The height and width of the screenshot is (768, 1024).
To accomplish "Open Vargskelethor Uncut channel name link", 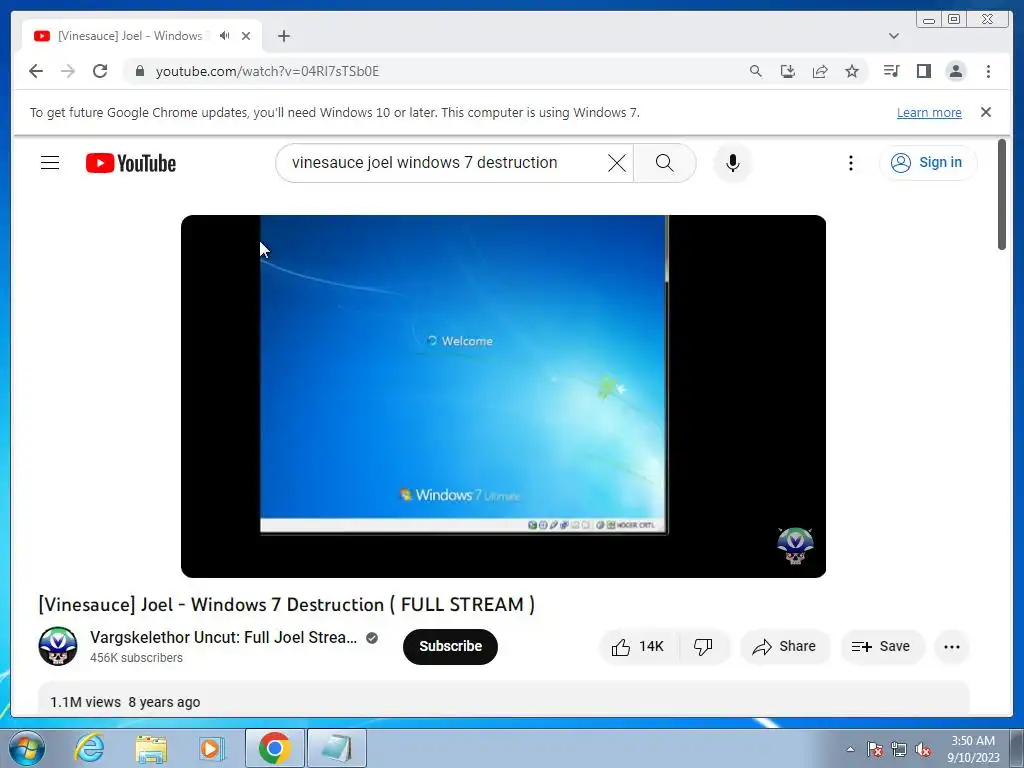I will point(224,637).
